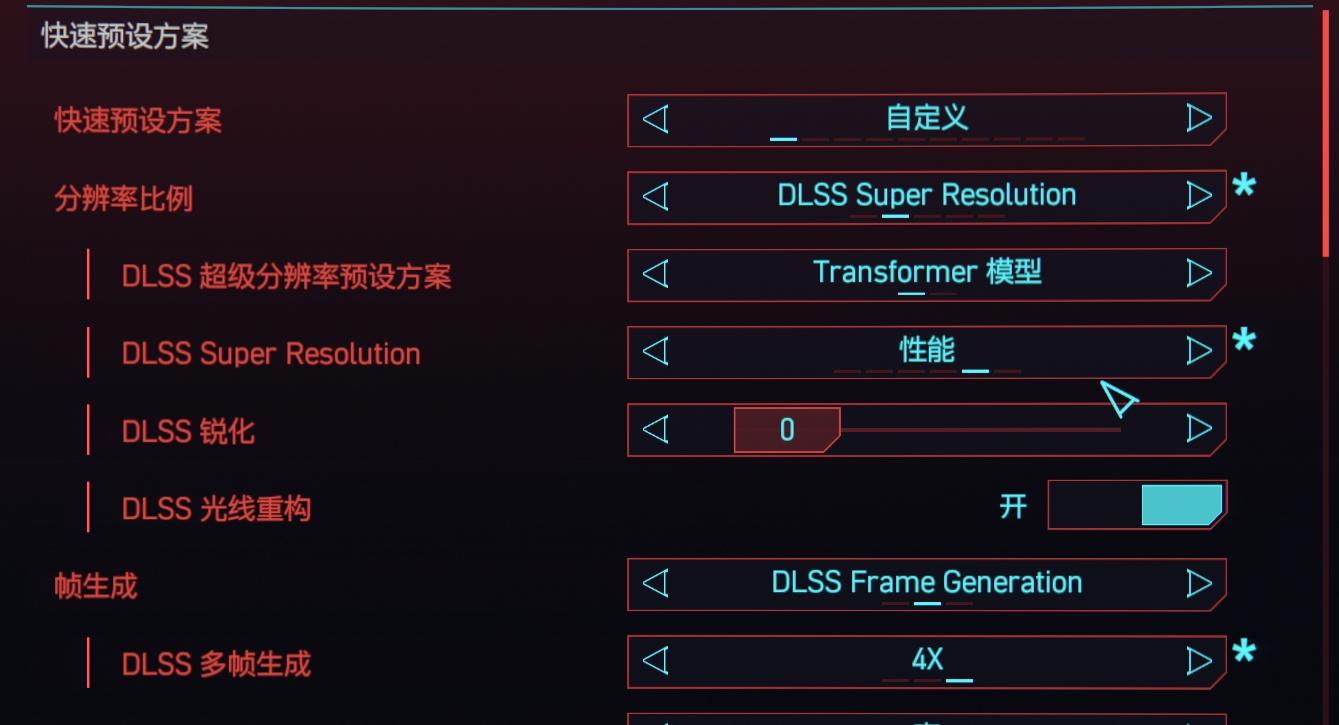Toggle DLSS 光线重构 switch off

[x=1137, y=506]
